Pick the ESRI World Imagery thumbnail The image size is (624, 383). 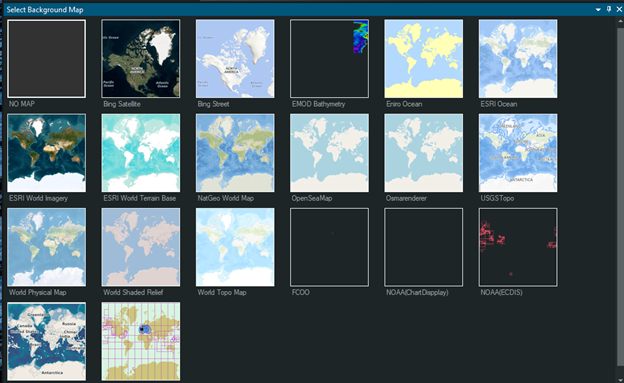coord(47,153)
